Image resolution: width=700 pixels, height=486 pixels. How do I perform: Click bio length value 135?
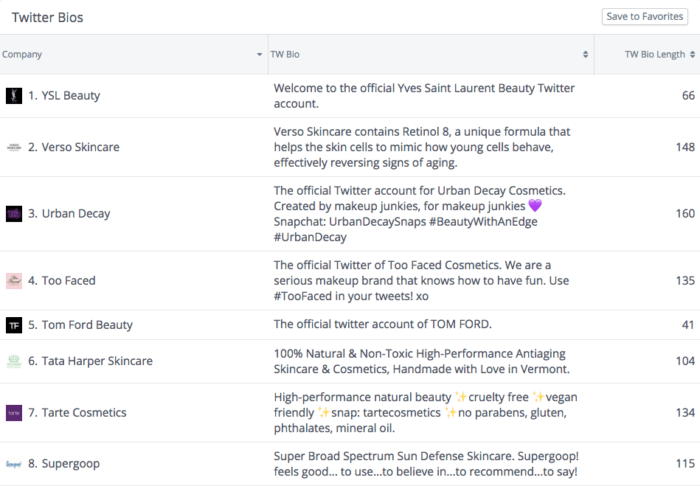coord(685,281)
